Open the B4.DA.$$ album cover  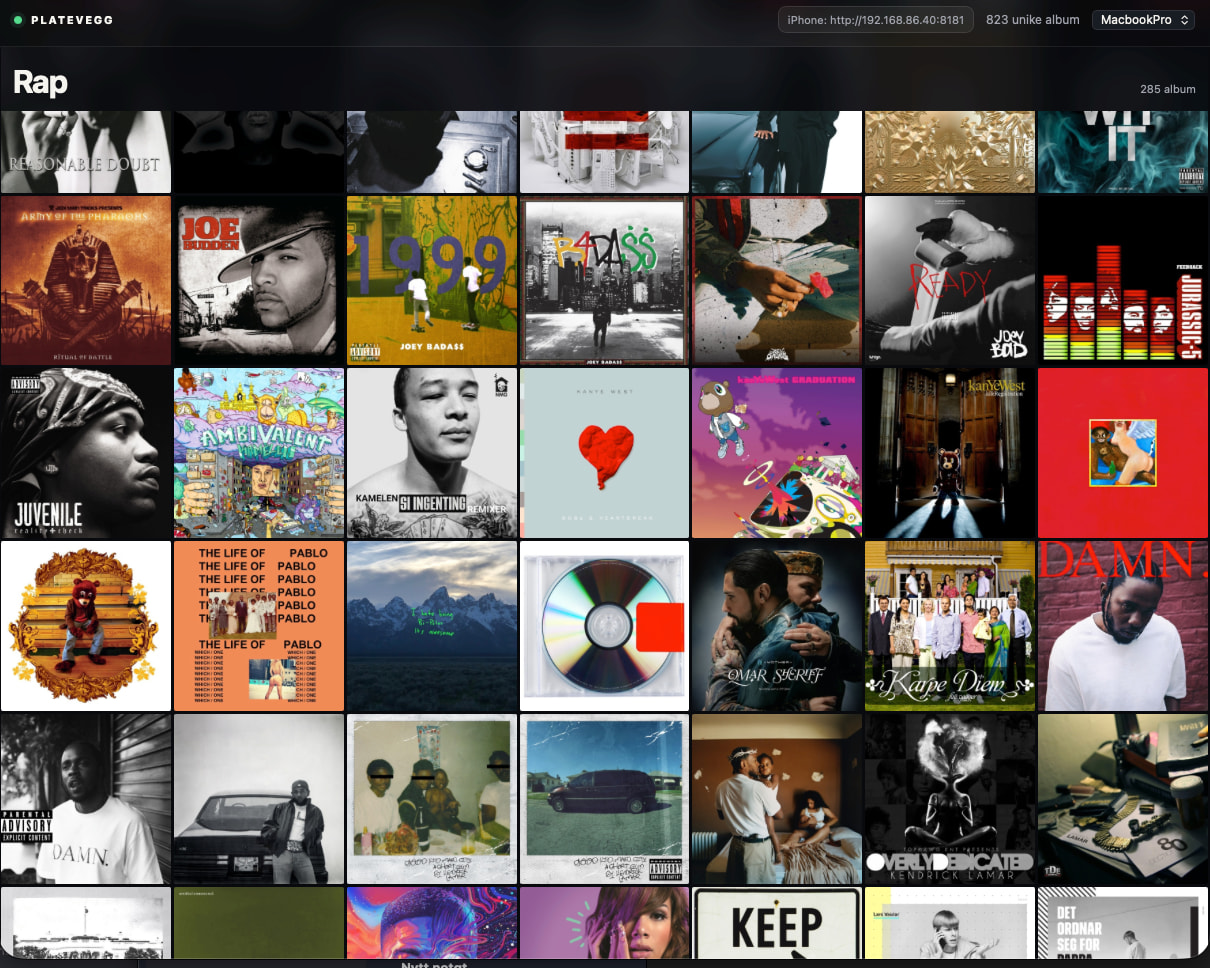pyautogui.click(x=605, y=280)
